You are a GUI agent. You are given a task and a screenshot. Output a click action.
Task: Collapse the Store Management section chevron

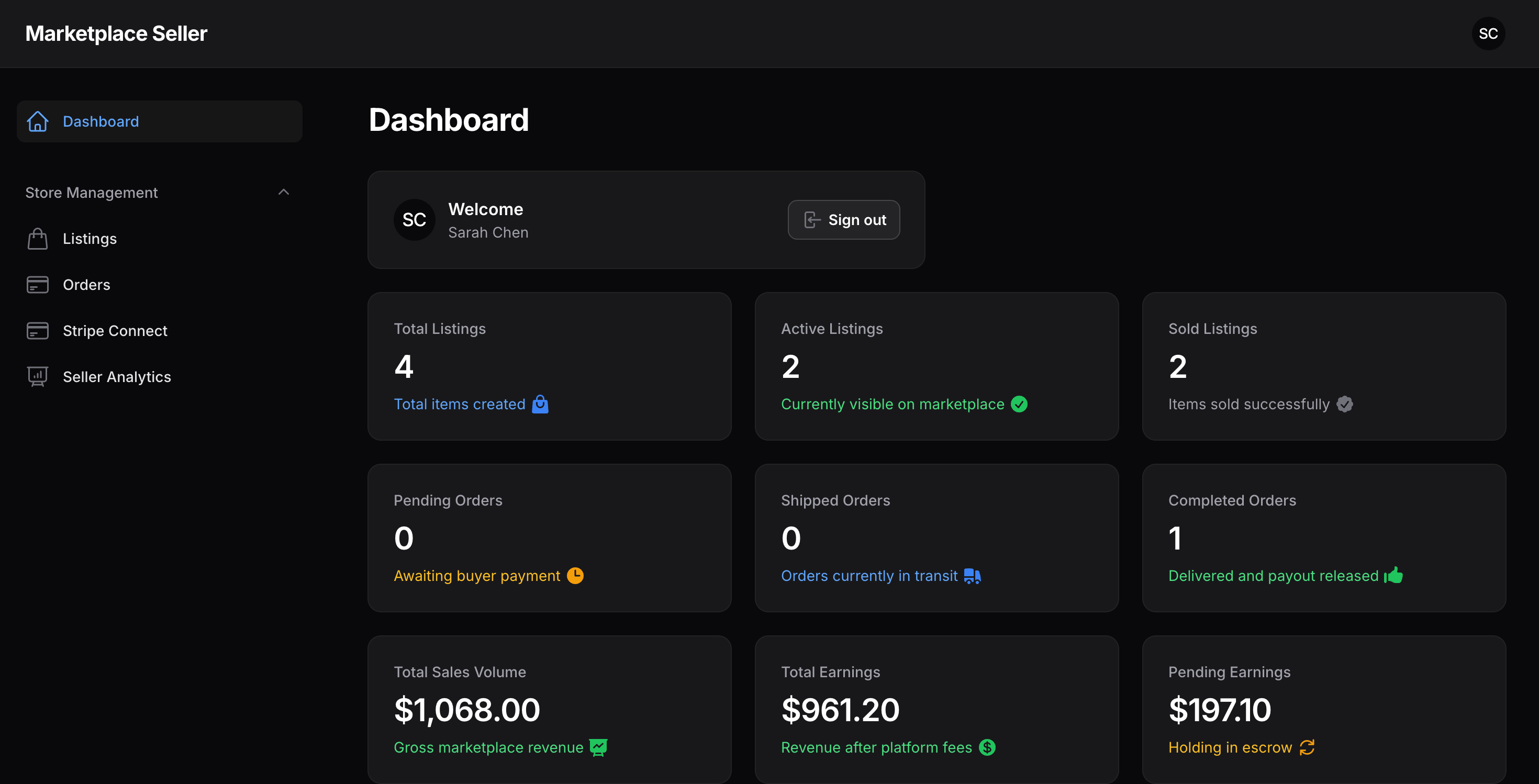tap(284, 192)
